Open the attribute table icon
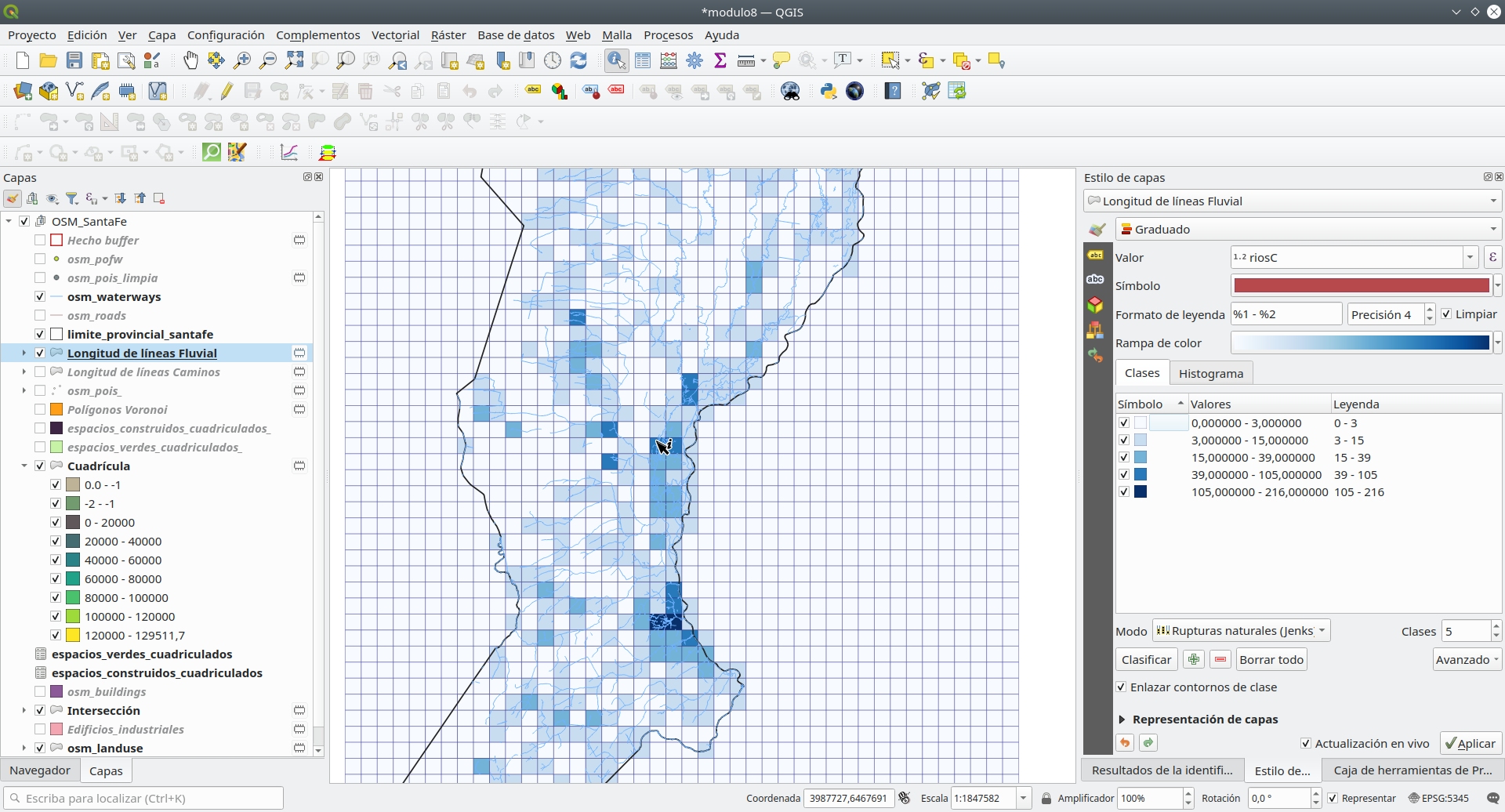Screen dimensions: 1505x812 click(x=643, y=60)
